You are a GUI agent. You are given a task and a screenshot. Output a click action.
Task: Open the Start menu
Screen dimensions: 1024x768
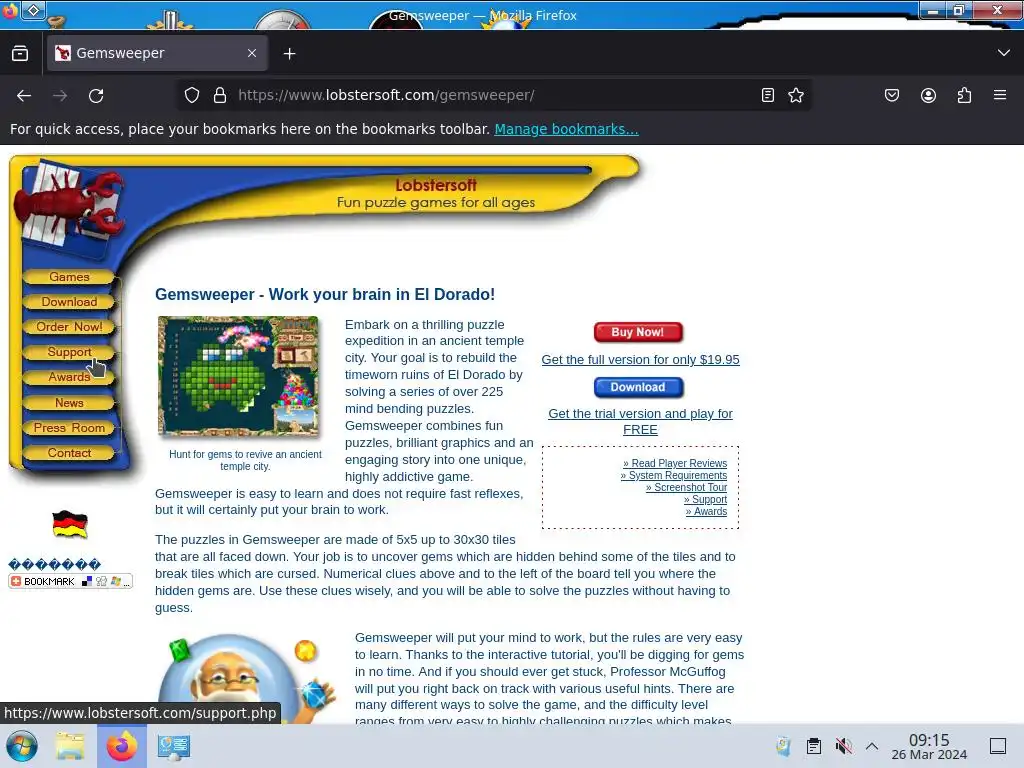[x=22, y=746]
